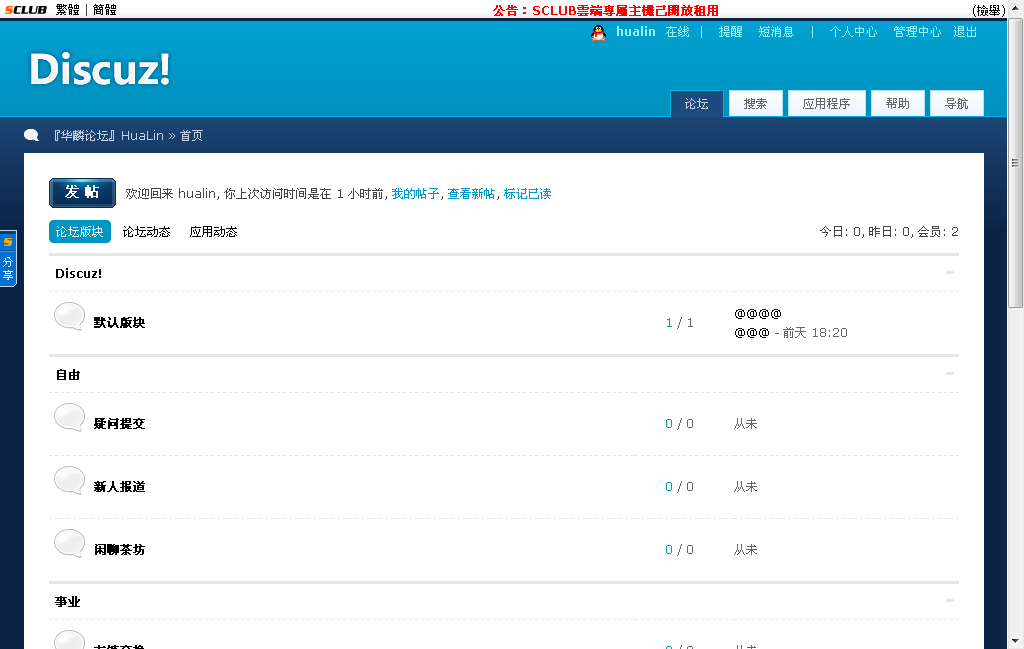Image resolution: width=1024 pixels, height=649 pixels.
Task: Click the 在线 online status link
Action: point(677,32)
